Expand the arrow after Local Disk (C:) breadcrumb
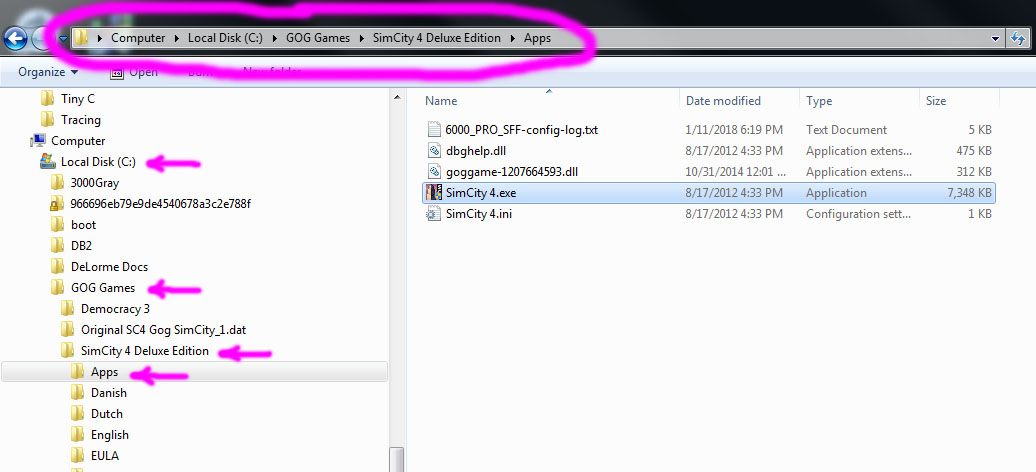The image size is (1036, 472). tap(274, 38)
